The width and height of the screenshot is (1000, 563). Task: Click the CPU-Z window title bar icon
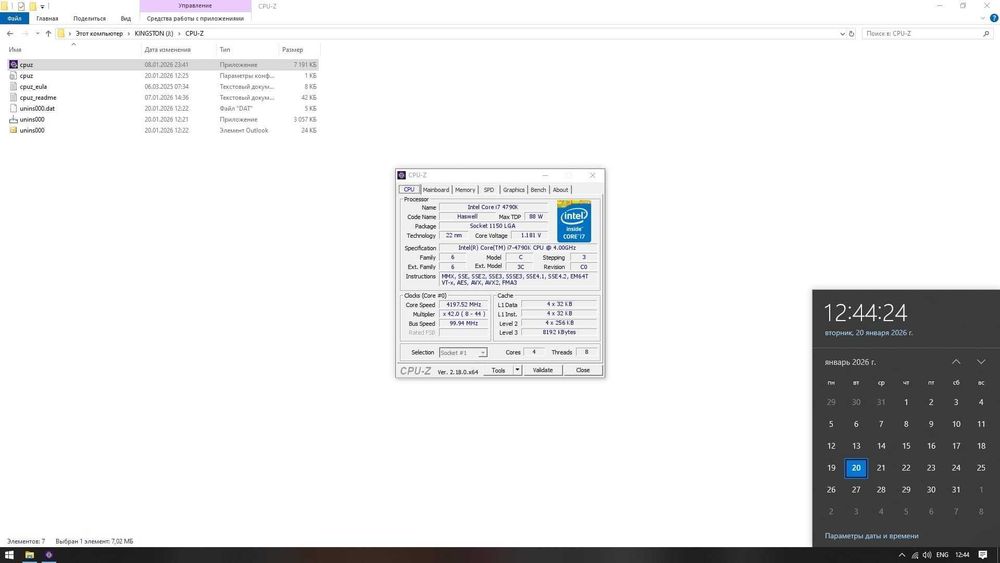click(401, 175)
